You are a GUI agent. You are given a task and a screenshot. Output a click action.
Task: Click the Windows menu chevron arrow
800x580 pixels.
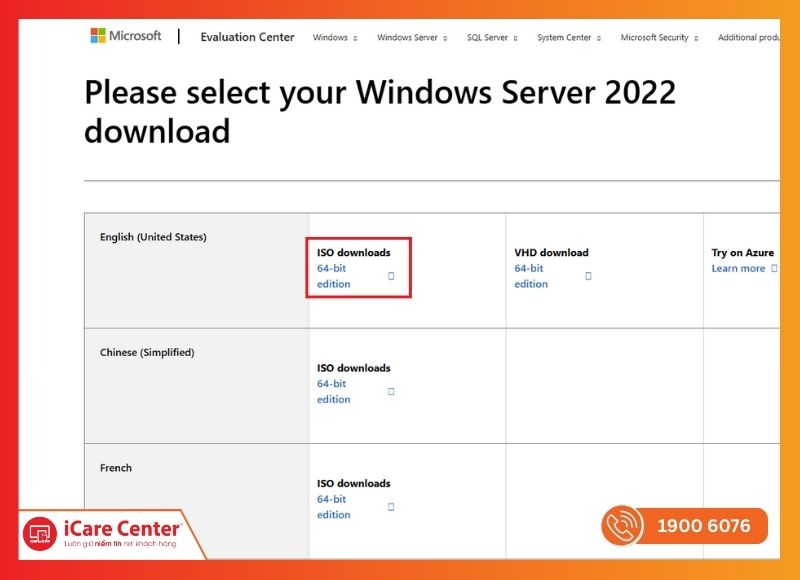pyautogui.click(x=355, y=38)
